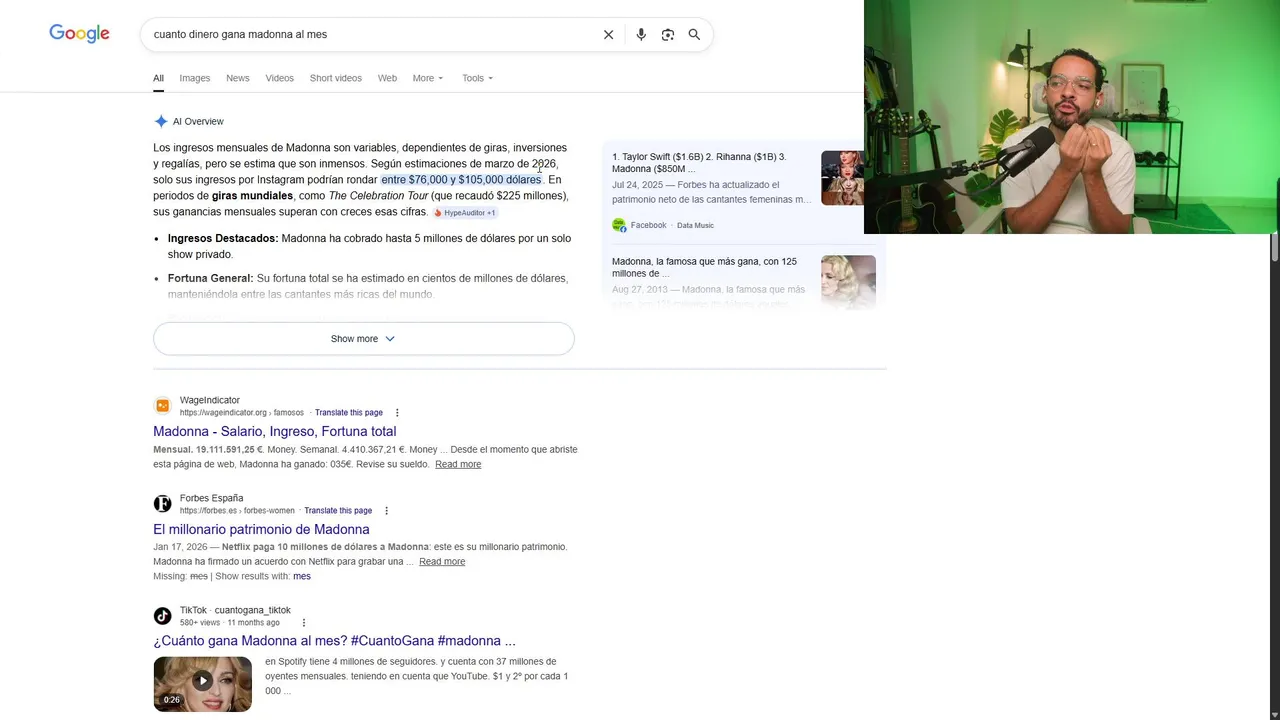The height and width of the screenshot is (720, 1280).
Task: Click the Facebook source label in card
Action: (648, 226)
